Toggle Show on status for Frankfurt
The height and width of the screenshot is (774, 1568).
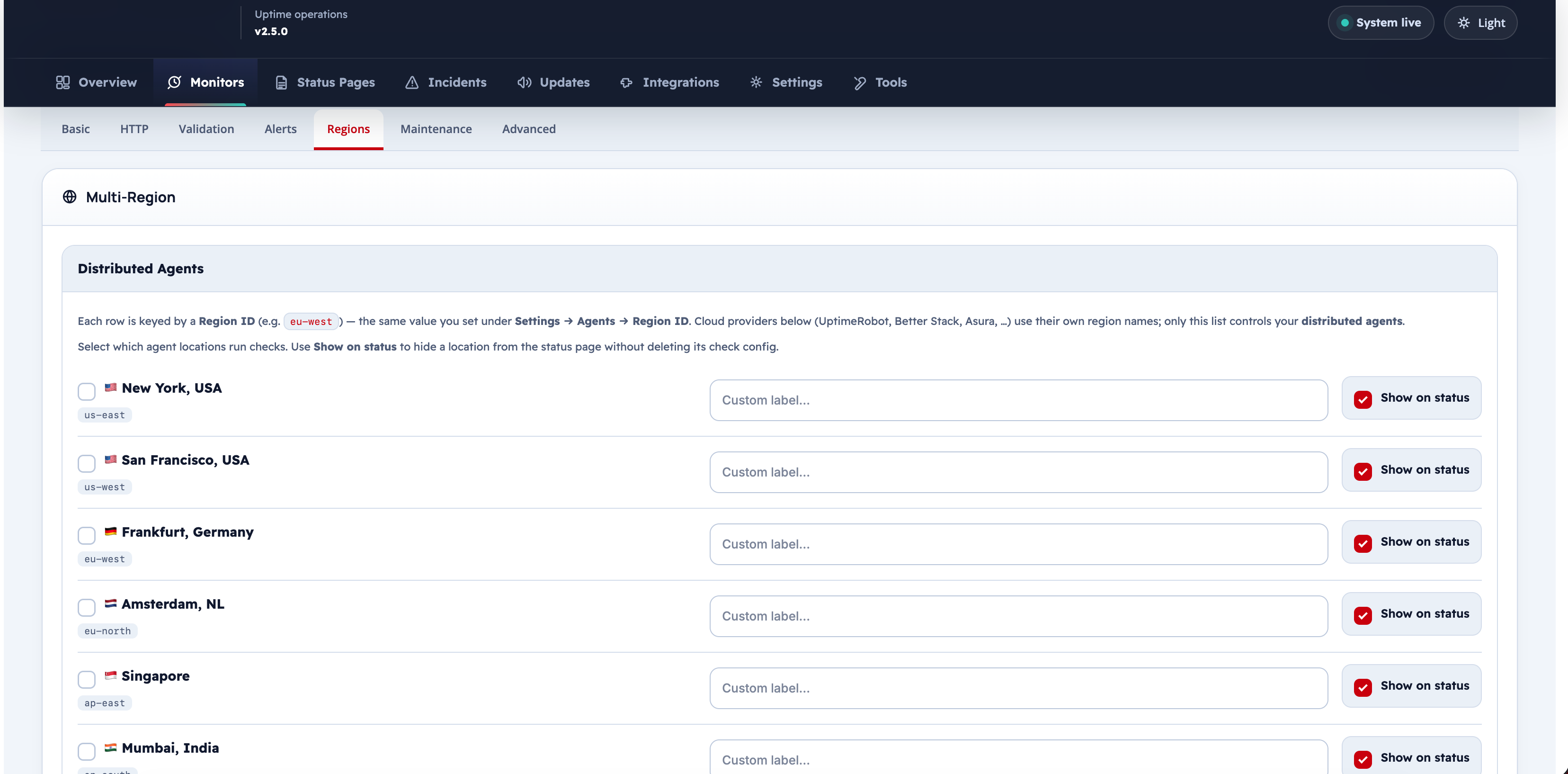(1363, 543)
